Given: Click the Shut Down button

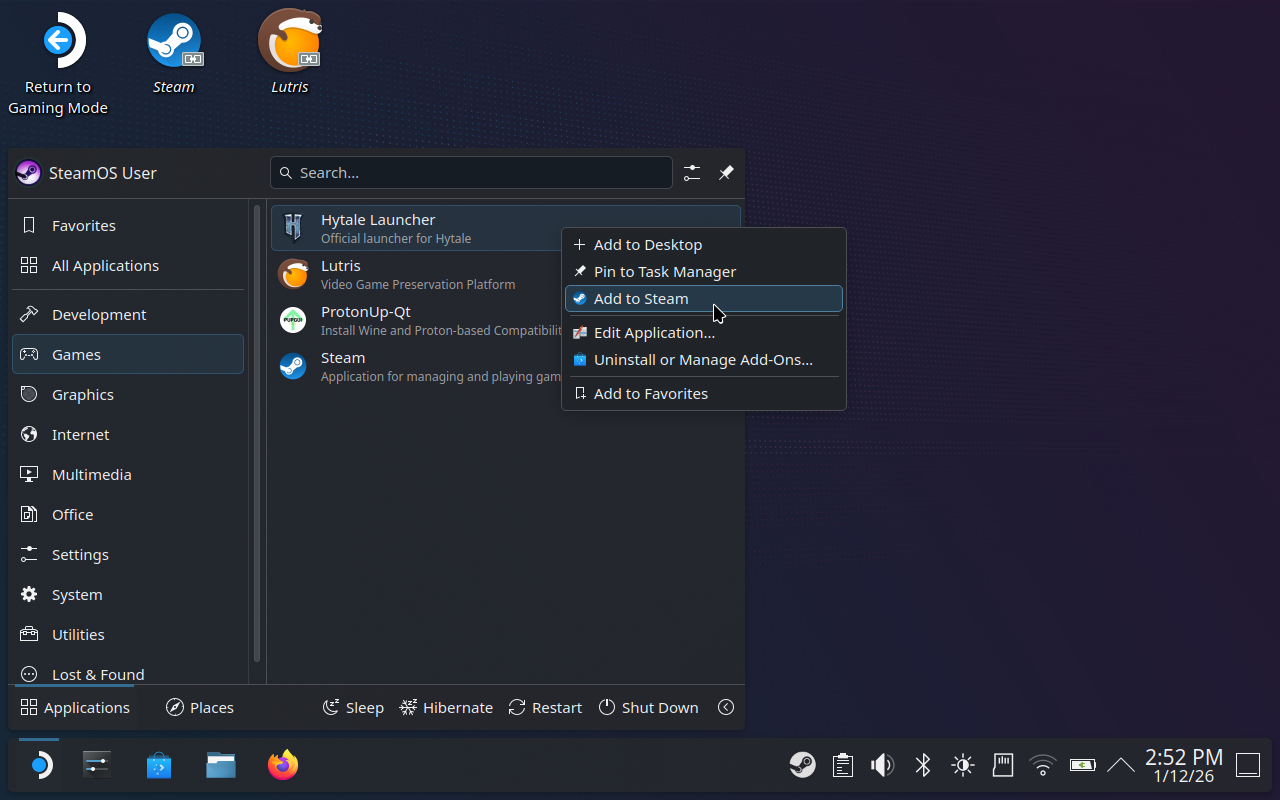Looking at the screenshot, I should (x=648, y=707).
